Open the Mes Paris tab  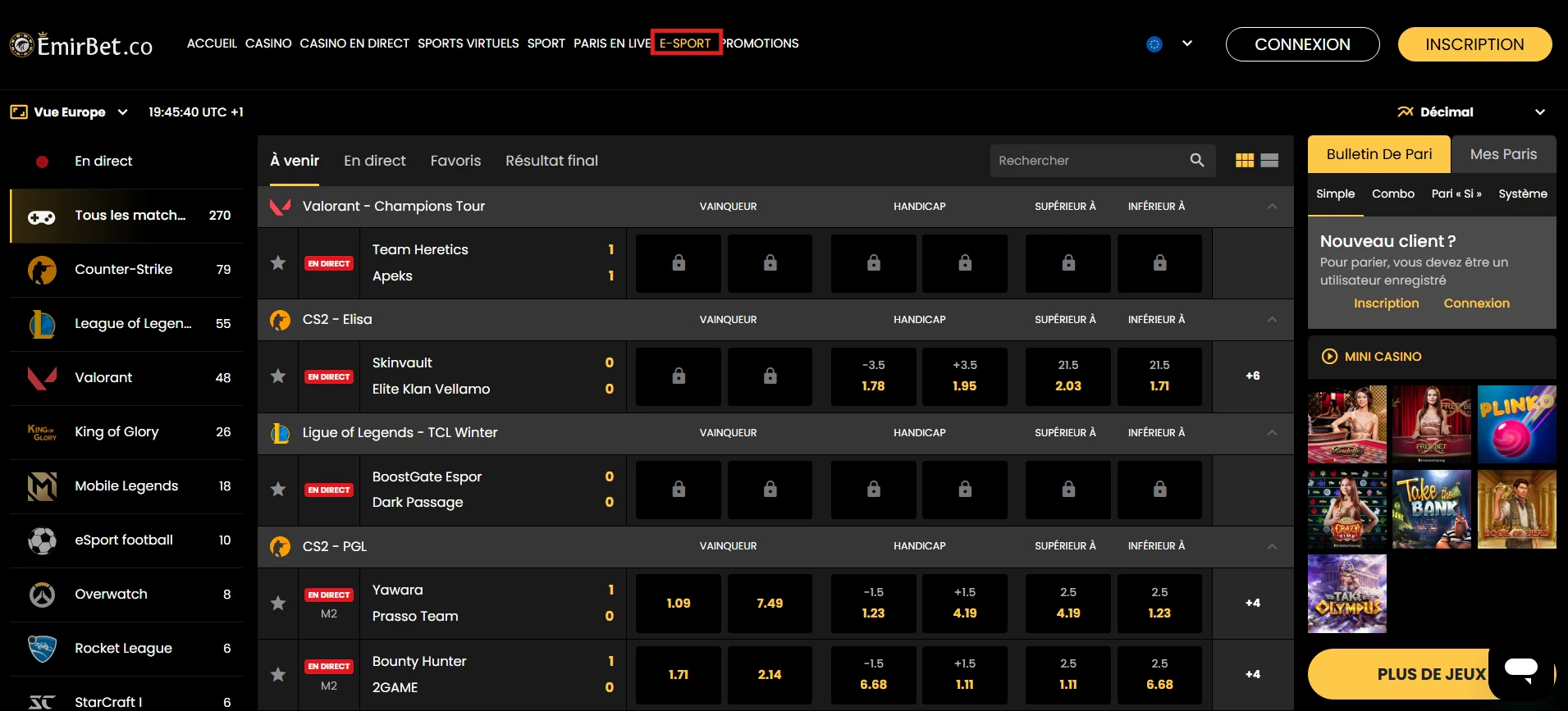click(x=1504, y=154)
